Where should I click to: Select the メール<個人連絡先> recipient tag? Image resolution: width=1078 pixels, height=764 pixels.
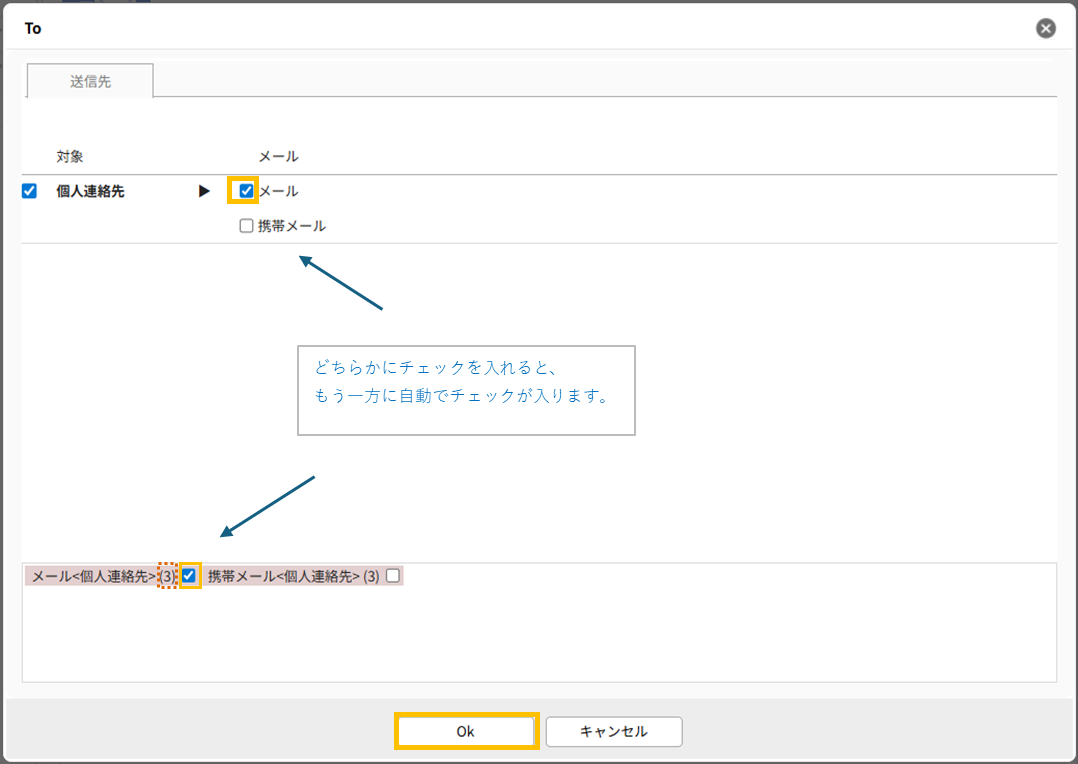[94, 576]
